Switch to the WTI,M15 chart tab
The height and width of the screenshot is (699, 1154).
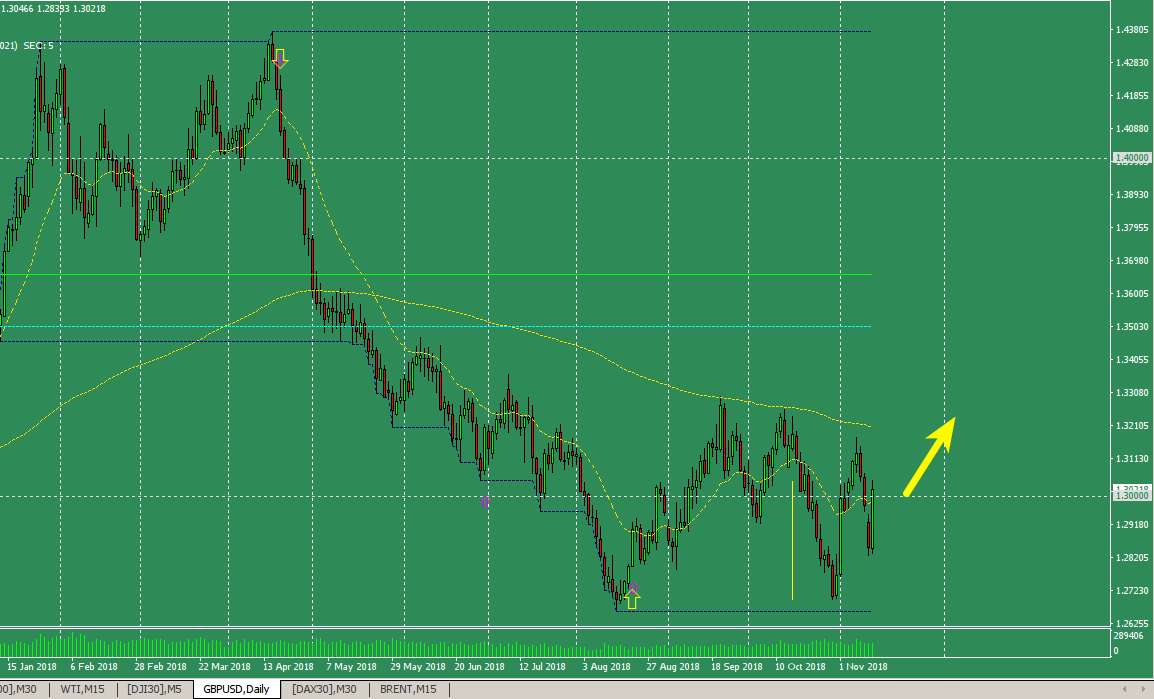tap(82, 689)
